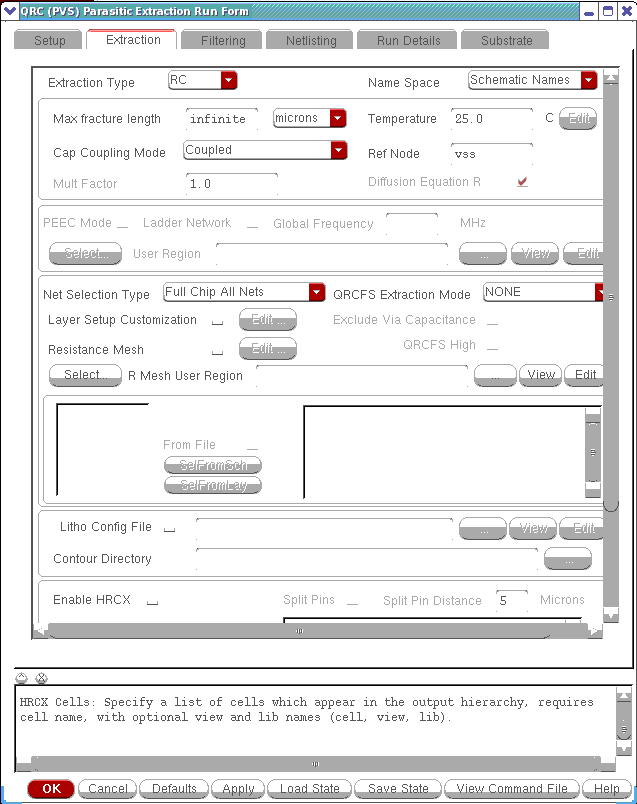Toggle the PEEC Mode checkbox
The height and width of the screenshot is (804, 637).
tap(122, 225)
